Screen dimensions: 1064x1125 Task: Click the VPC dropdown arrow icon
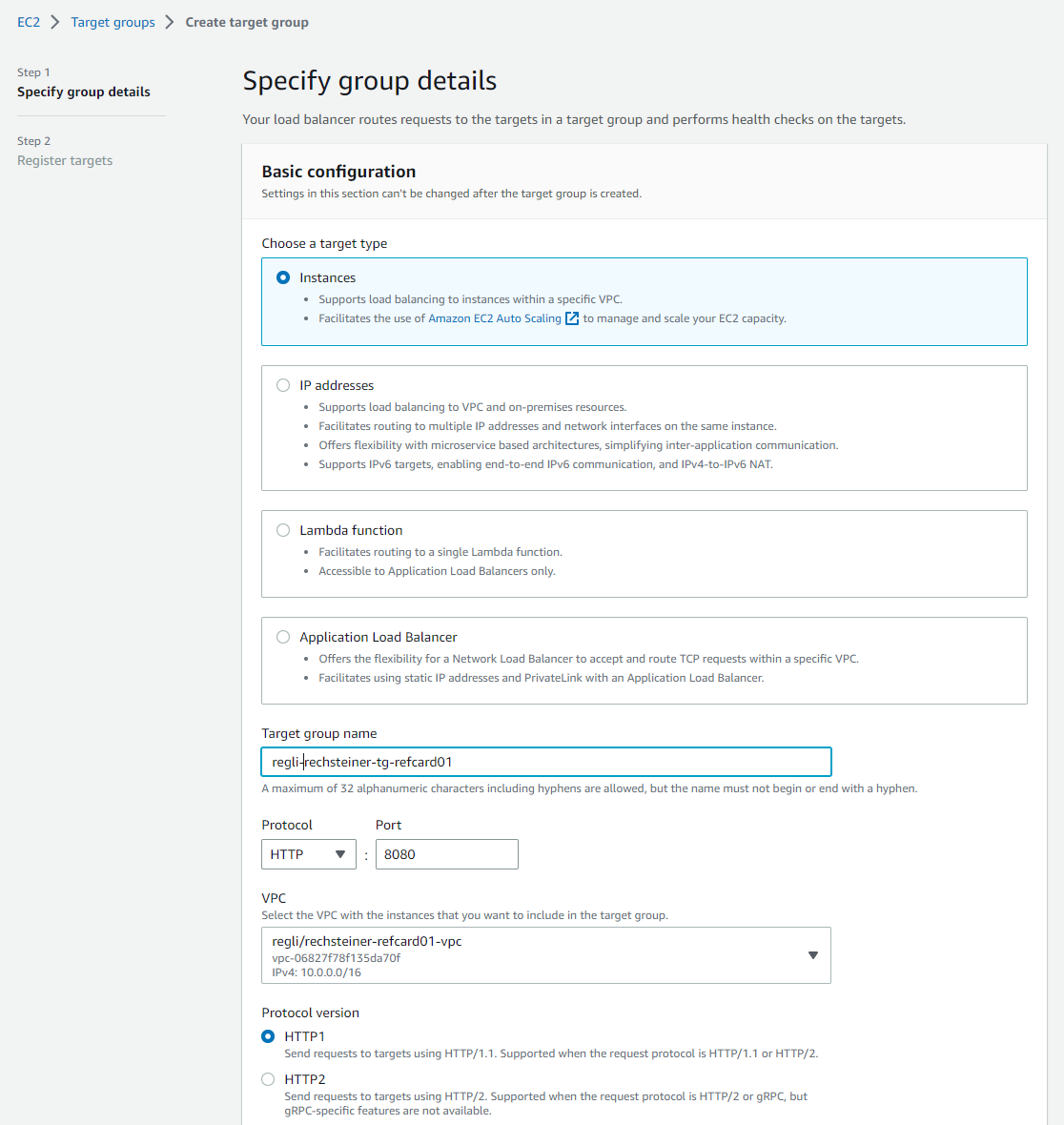812,955
